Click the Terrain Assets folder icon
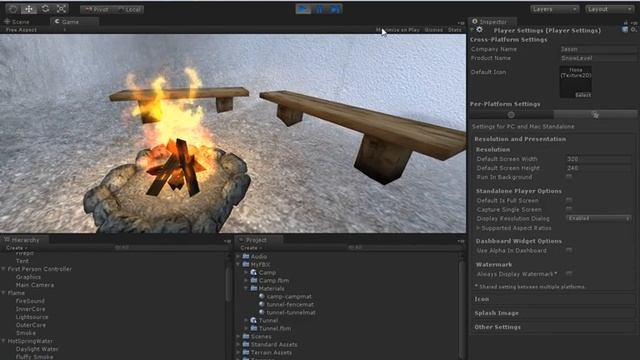 pyautogui.click(x=246, y=352)
